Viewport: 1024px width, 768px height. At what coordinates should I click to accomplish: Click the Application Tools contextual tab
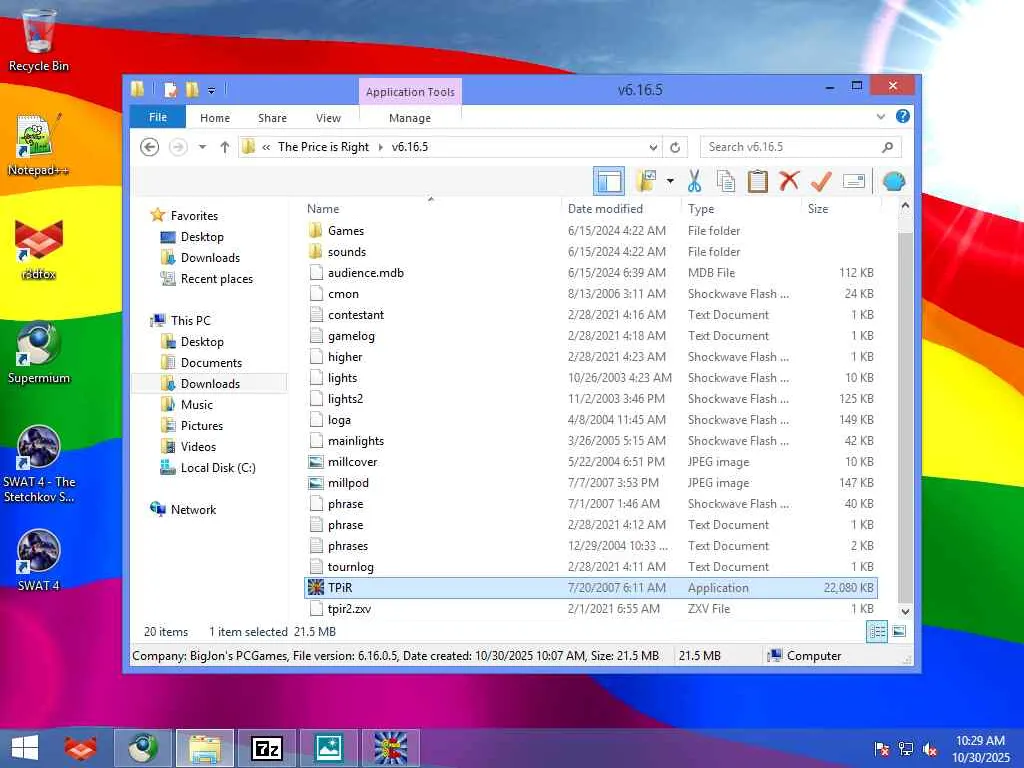(410, 92)
